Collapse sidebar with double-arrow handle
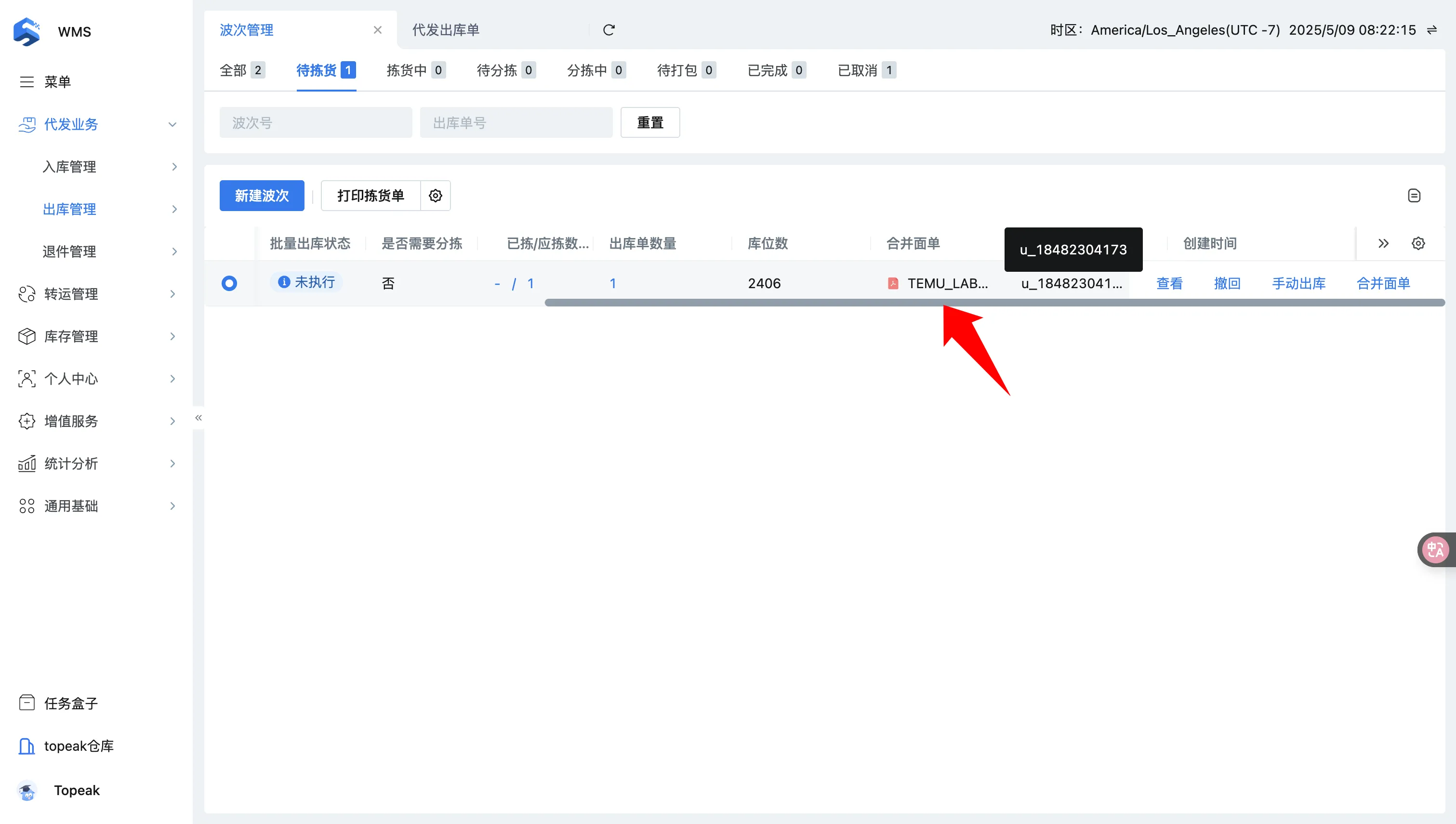The image size is (1456, 824). pyautogui.click(x=199, y=418)
